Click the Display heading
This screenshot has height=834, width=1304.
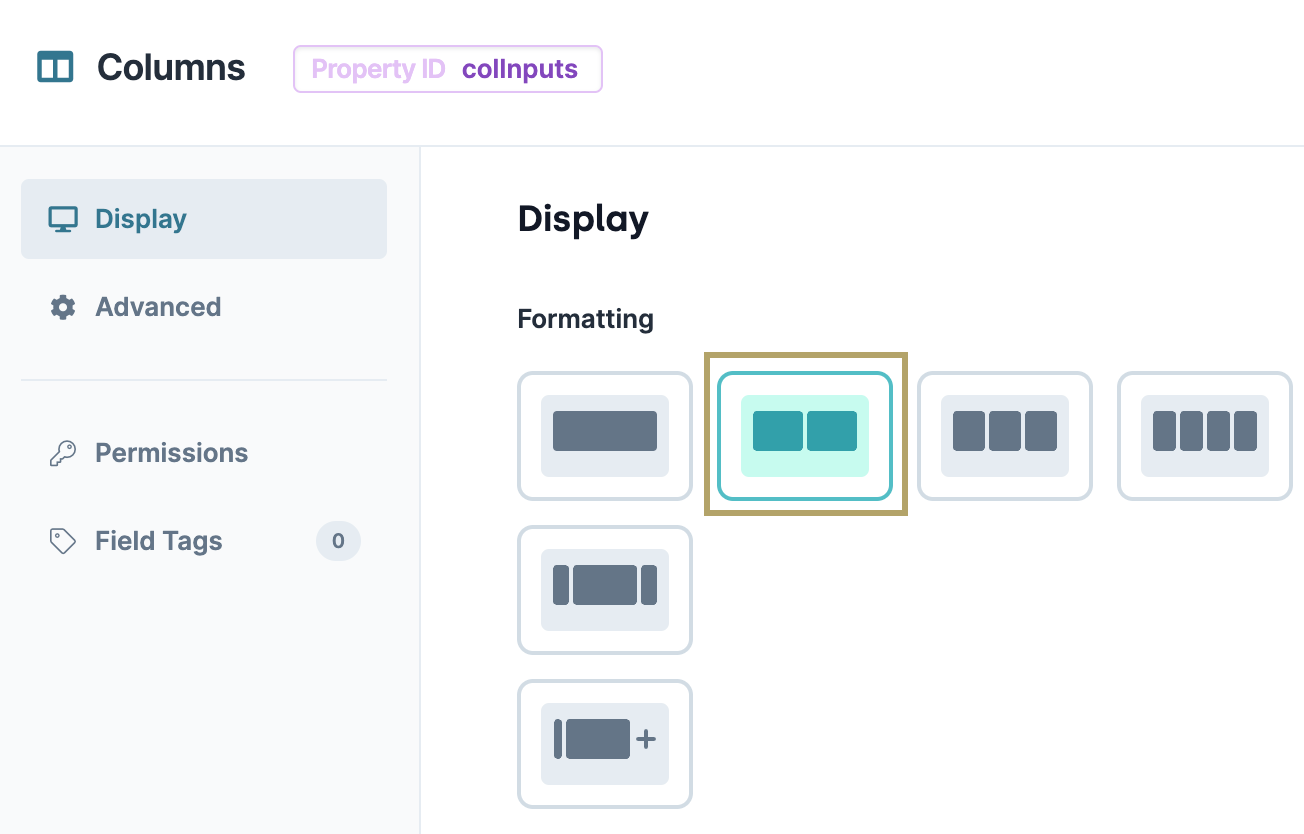coord(583,219)
